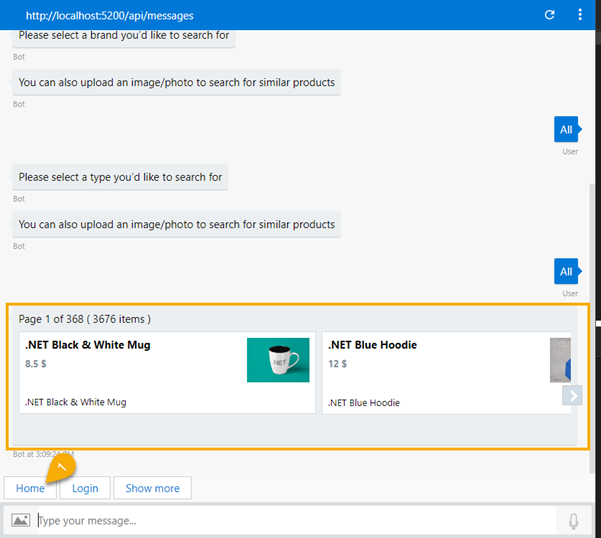The image size is (601, 538).
Task: Click the second 'All' user message bubble
Action: (x=566, y=272)
